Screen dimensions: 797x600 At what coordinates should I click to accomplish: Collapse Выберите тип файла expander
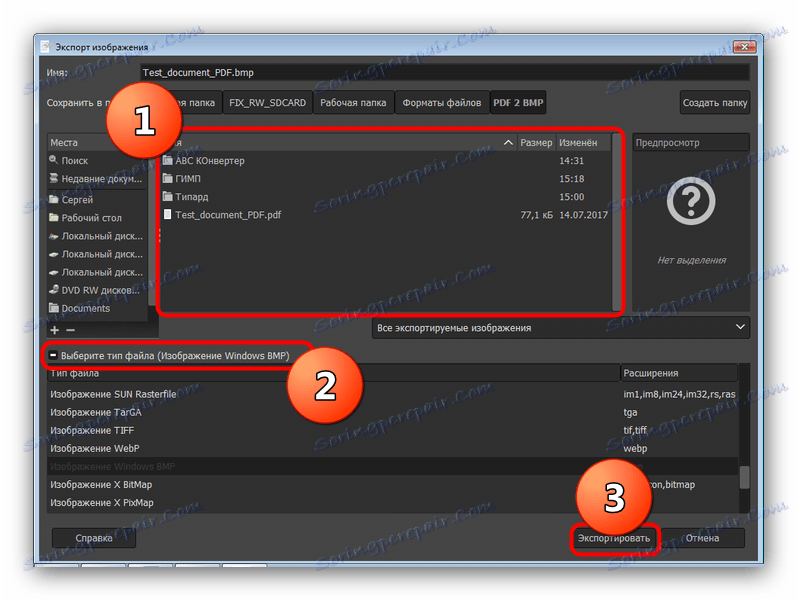point(53,355)
